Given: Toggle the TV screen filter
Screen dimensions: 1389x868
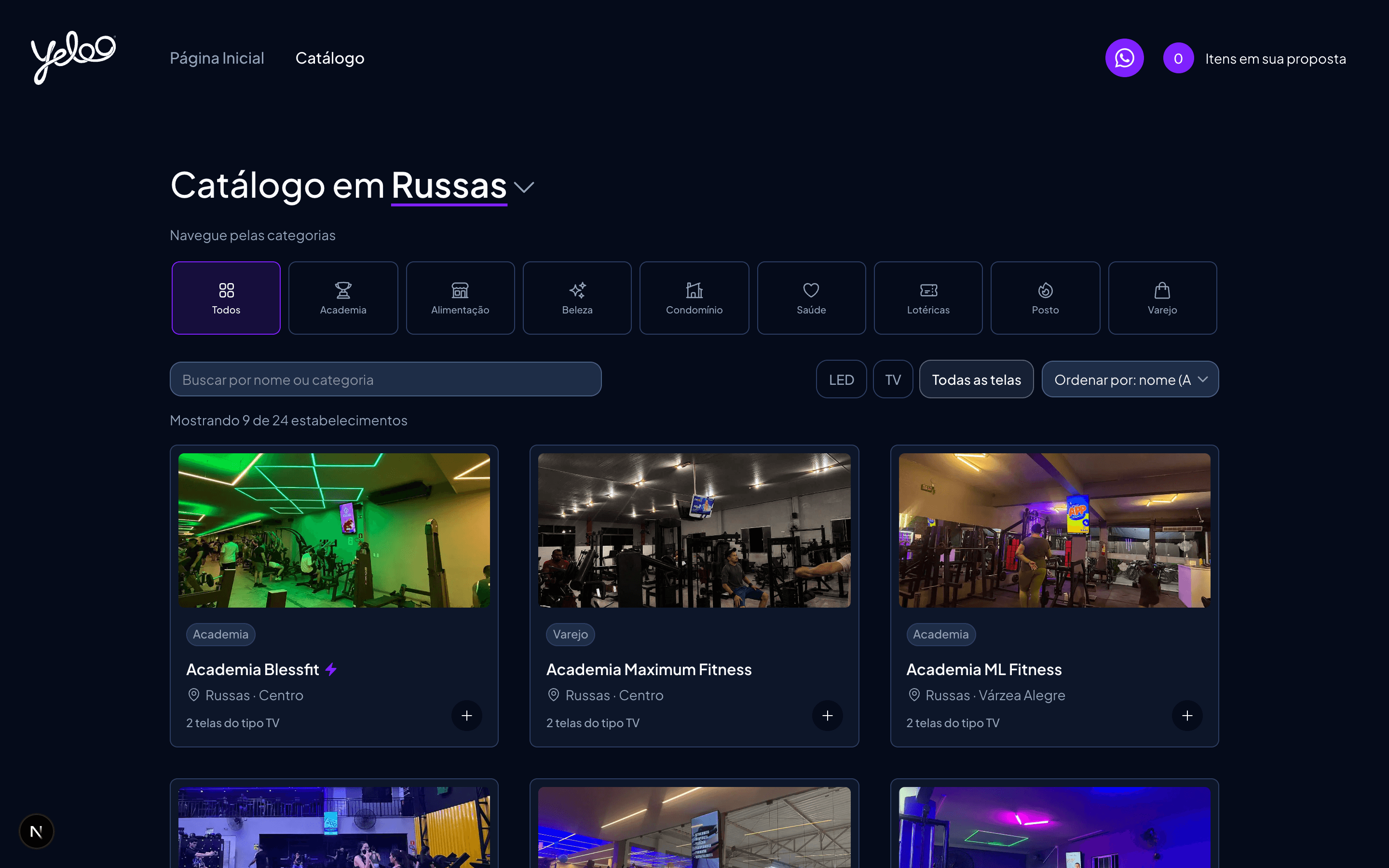Looking at the screenshot, I should [x=893, y=380].
